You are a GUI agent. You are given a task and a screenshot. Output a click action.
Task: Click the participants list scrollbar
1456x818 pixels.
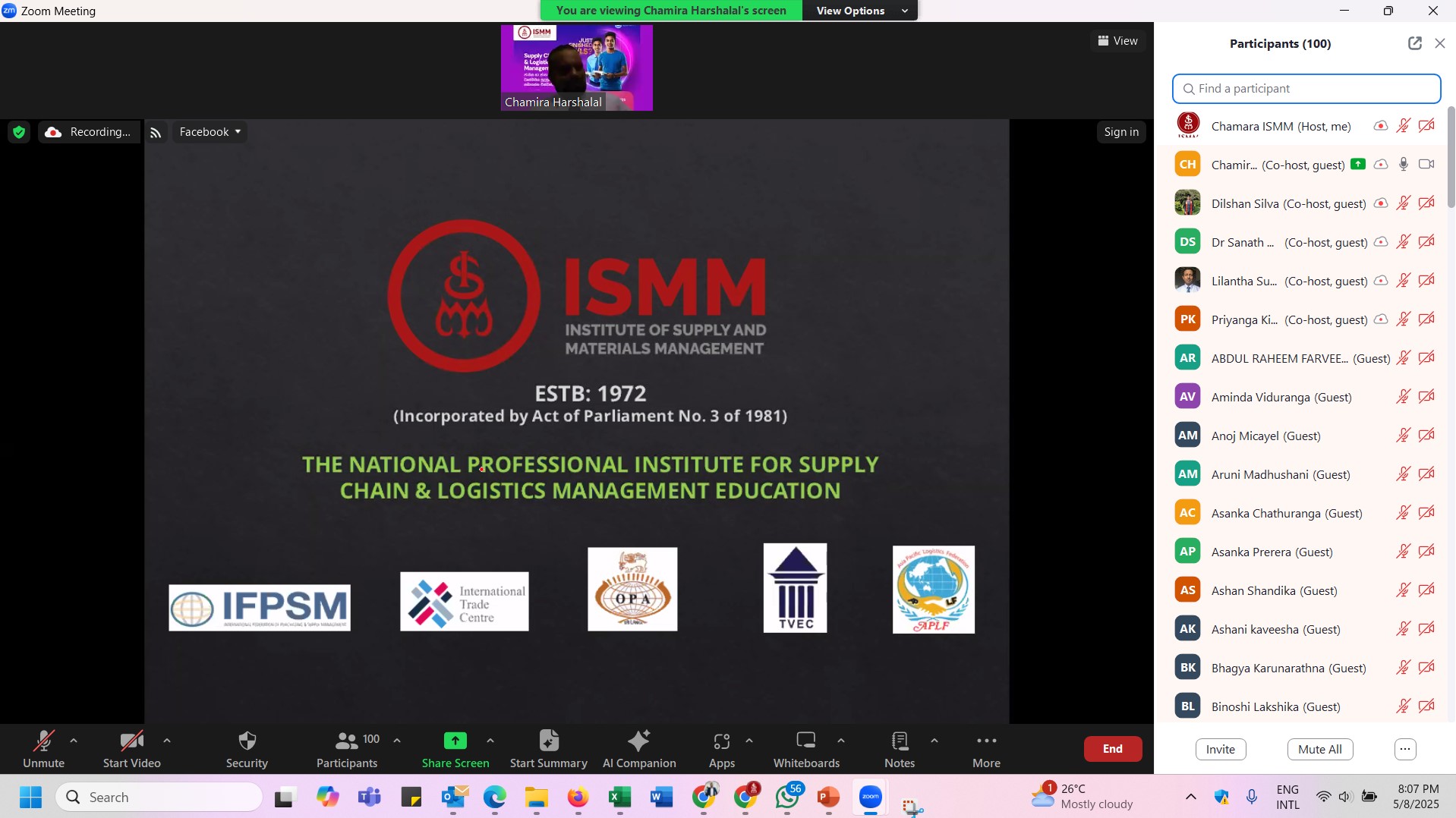[x=1451, y=157]
